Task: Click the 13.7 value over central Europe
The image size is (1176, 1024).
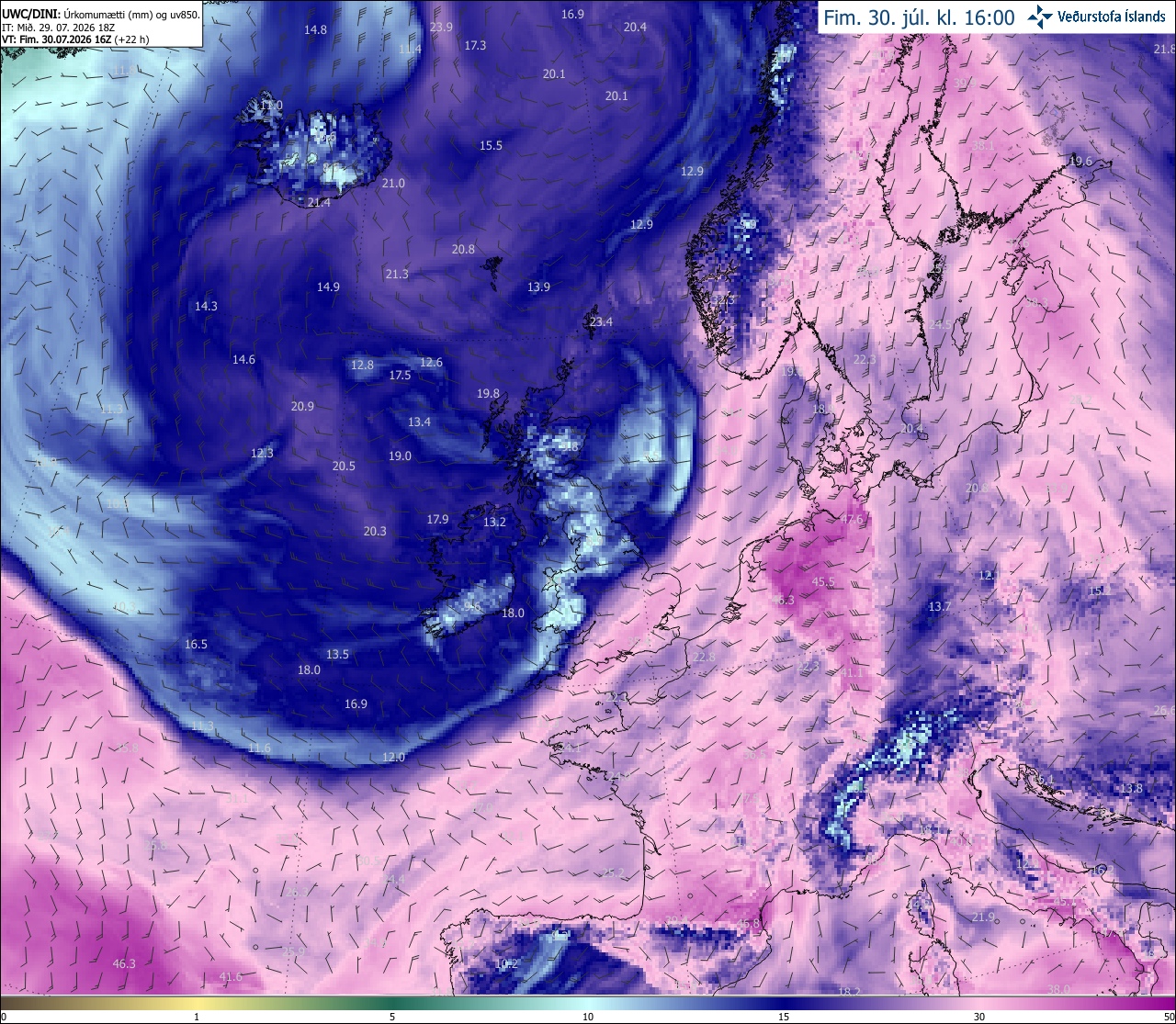Action: 939,607
